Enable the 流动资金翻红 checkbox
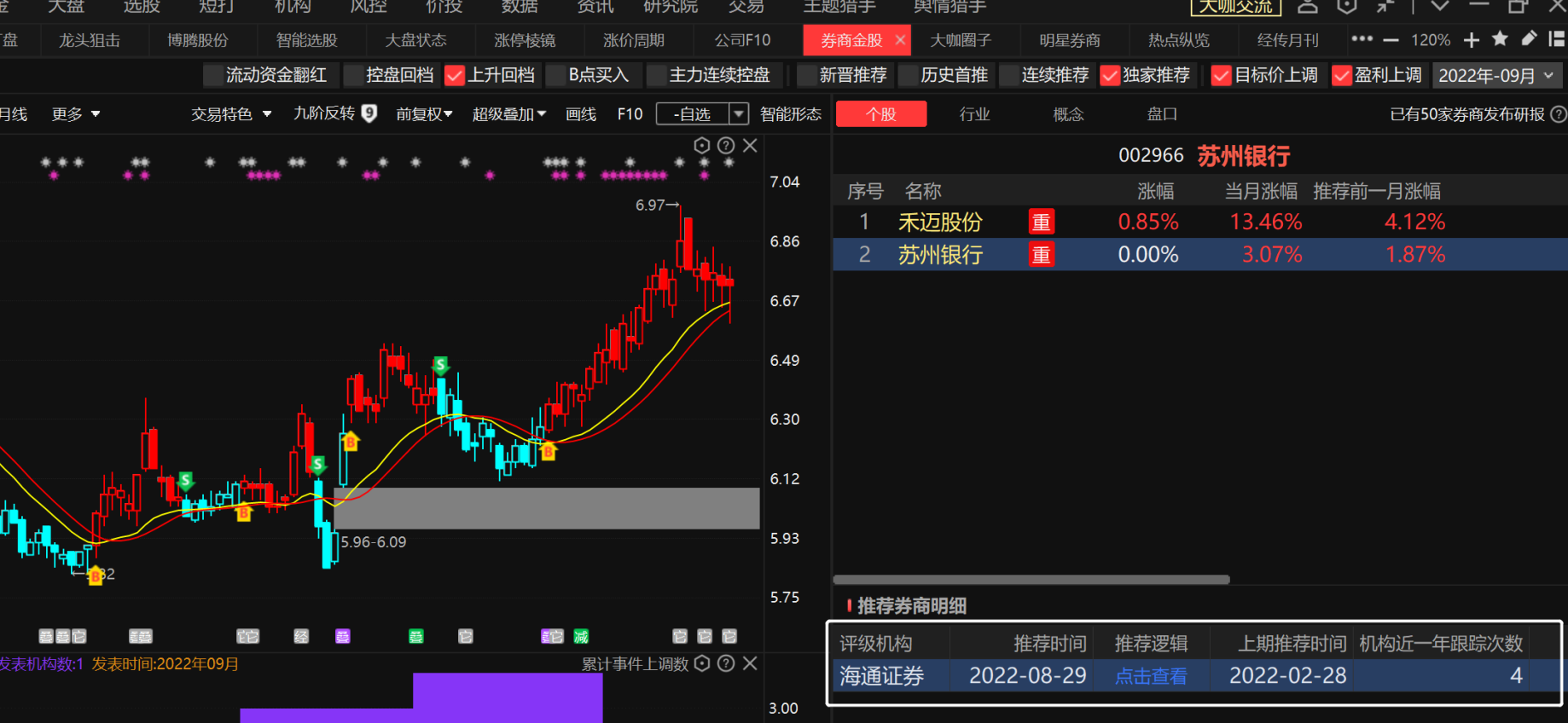Viewport: 1568px width, 723px height. point(213,76)
